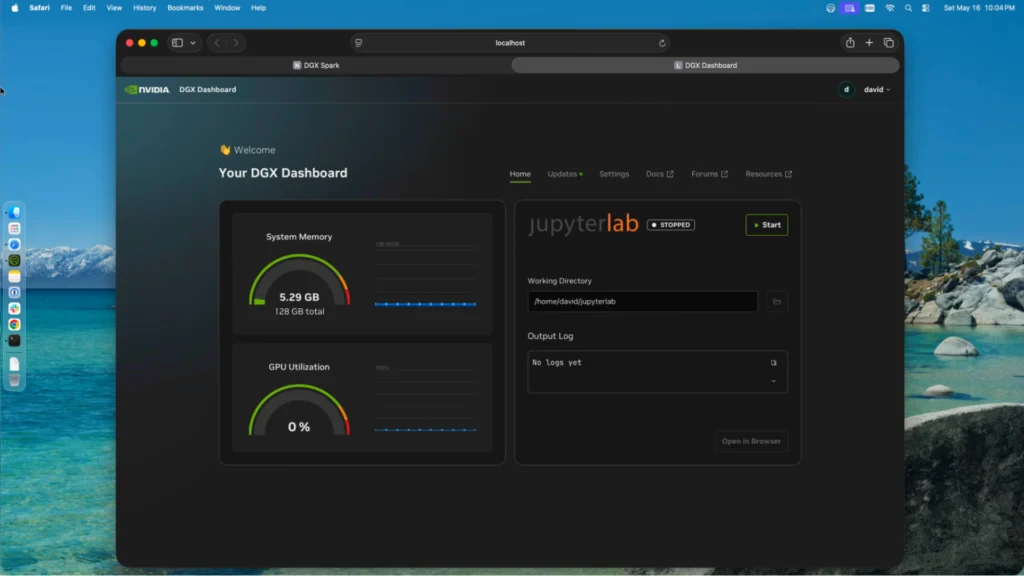Open the david account dropdown
The height and width of the screenshot is (576, 1024).
(876, 89)
